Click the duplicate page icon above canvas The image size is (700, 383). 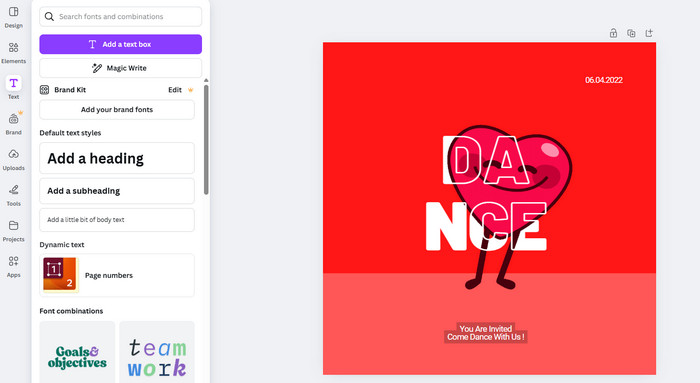tap(631, 33)
